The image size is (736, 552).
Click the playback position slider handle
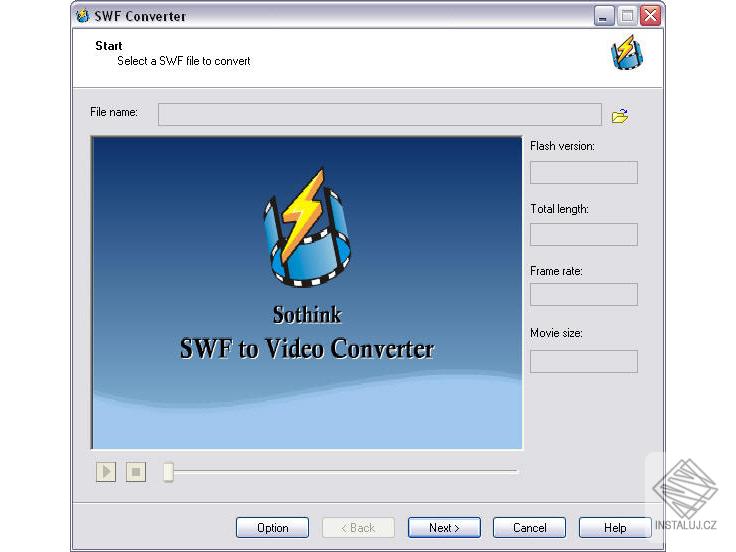click(x=169, y=472)
